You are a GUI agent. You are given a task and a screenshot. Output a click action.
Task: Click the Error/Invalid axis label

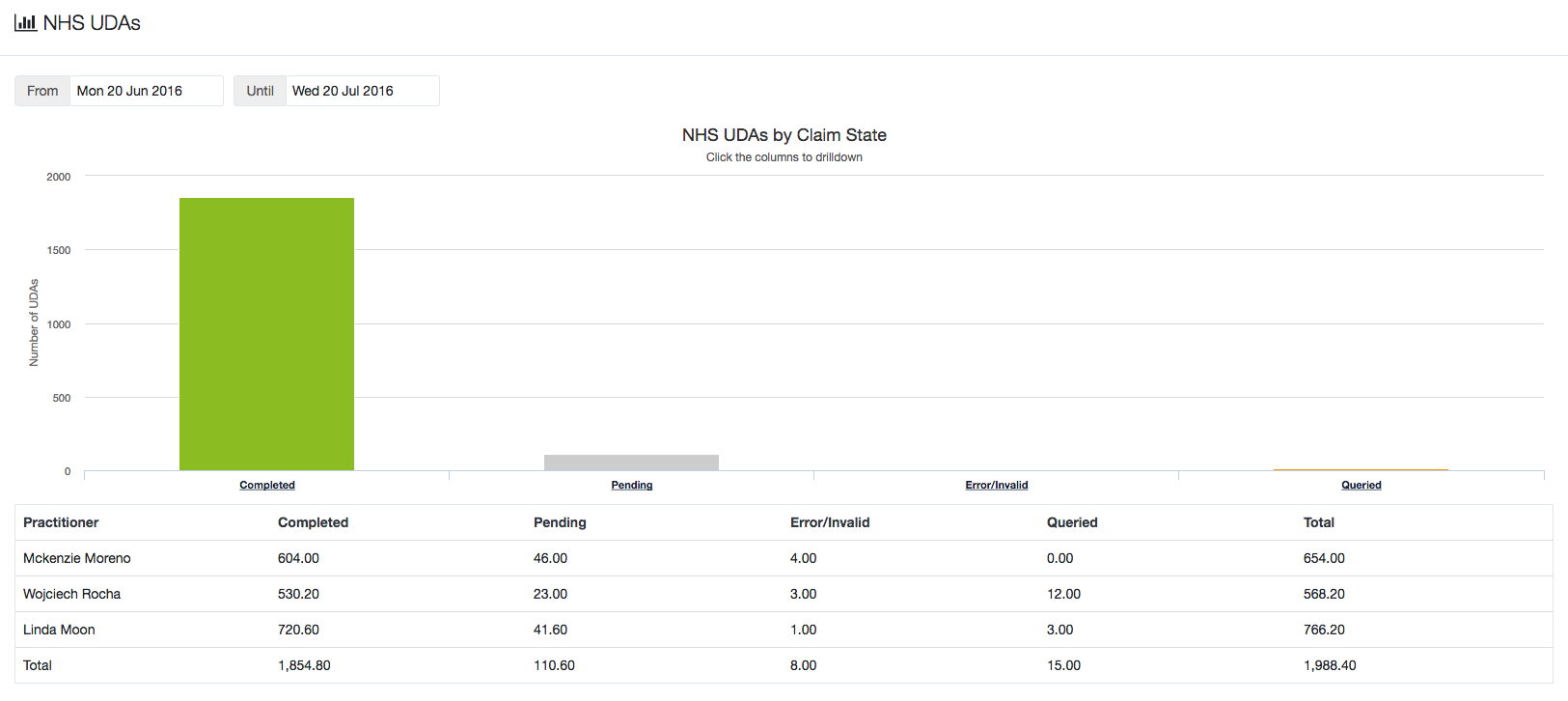click(997, 485)
